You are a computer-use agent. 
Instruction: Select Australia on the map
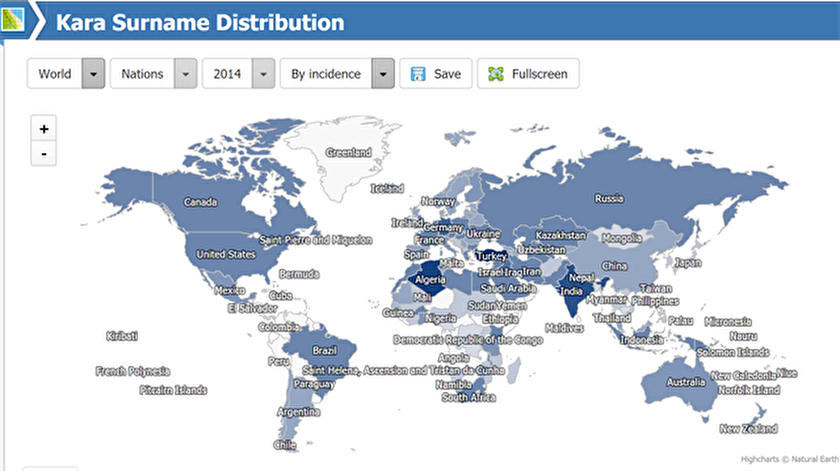686,382
